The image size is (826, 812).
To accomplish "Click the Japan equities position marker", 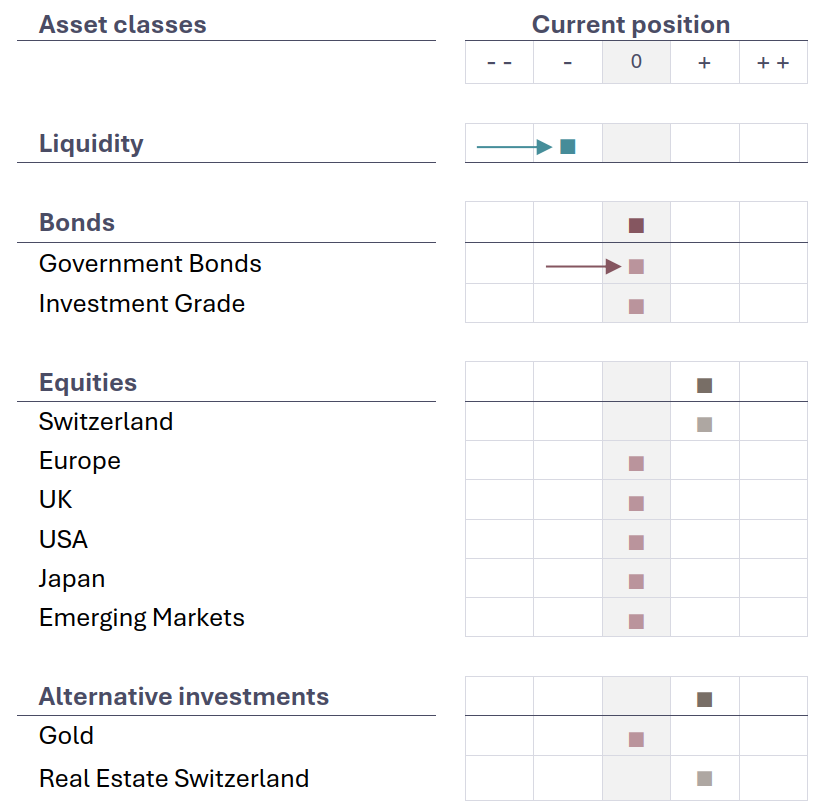I will pos(636,582).
